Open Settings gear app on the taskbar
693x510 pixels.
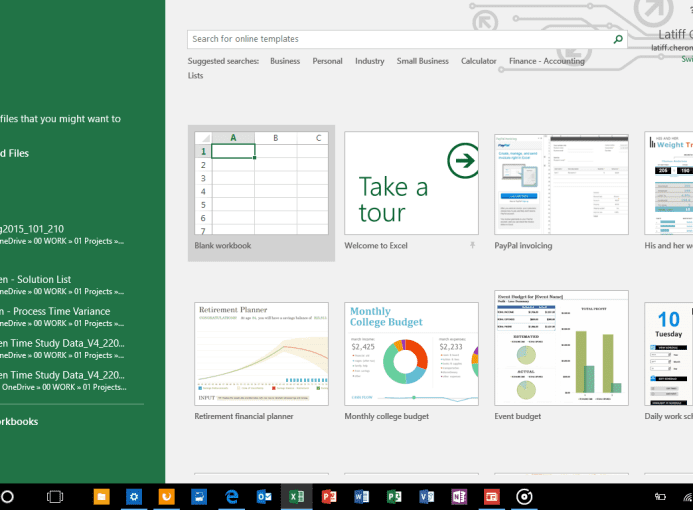[133, 497]
